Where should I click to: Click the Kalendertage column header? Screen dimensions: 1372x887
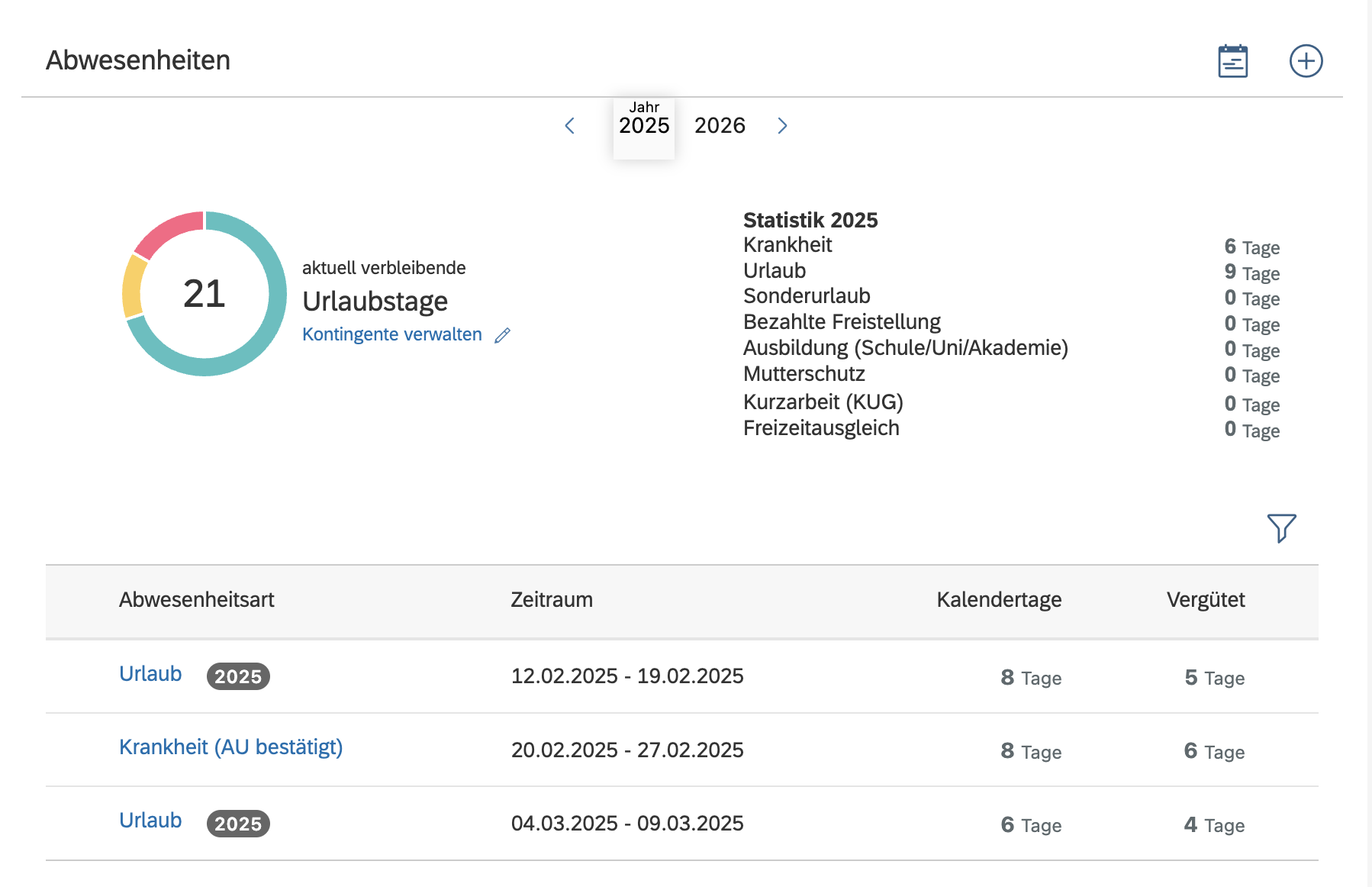tap(998, 600)
